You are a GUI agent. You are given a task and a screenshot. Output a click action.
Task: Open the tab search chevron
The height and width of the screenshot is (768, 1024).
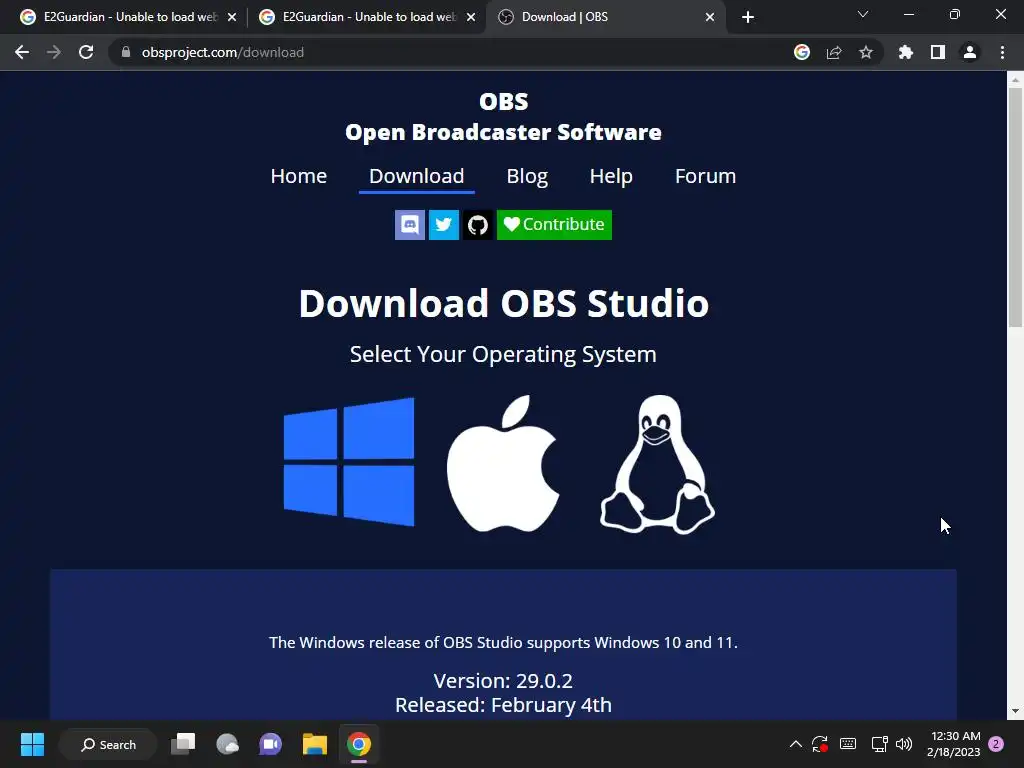(x=863, y=14)
